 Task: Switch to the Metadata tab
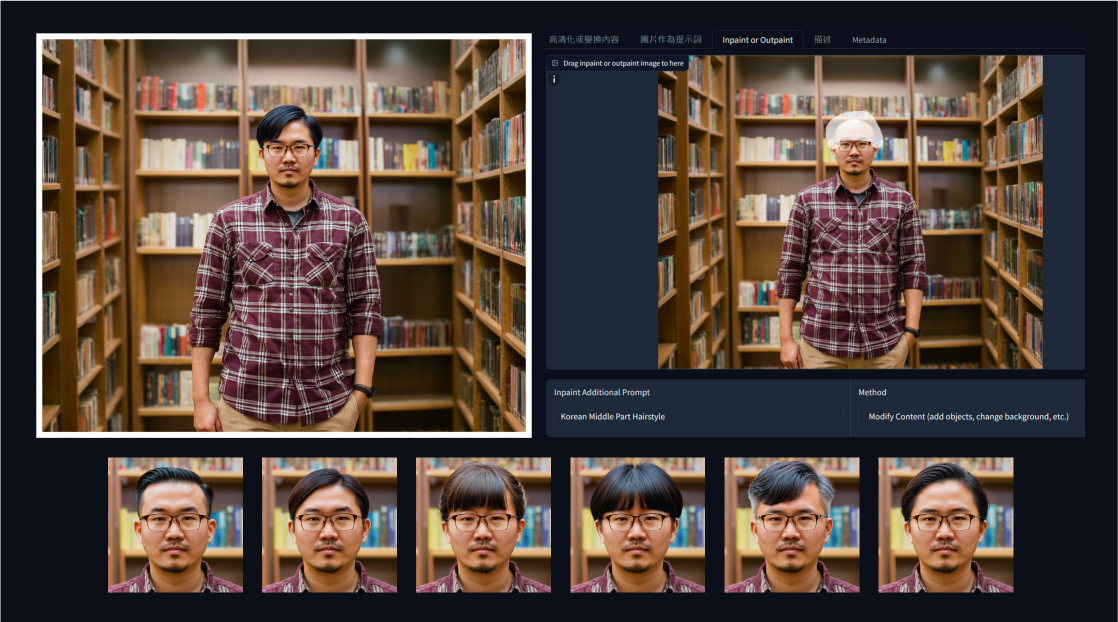(x=869, y=40)
